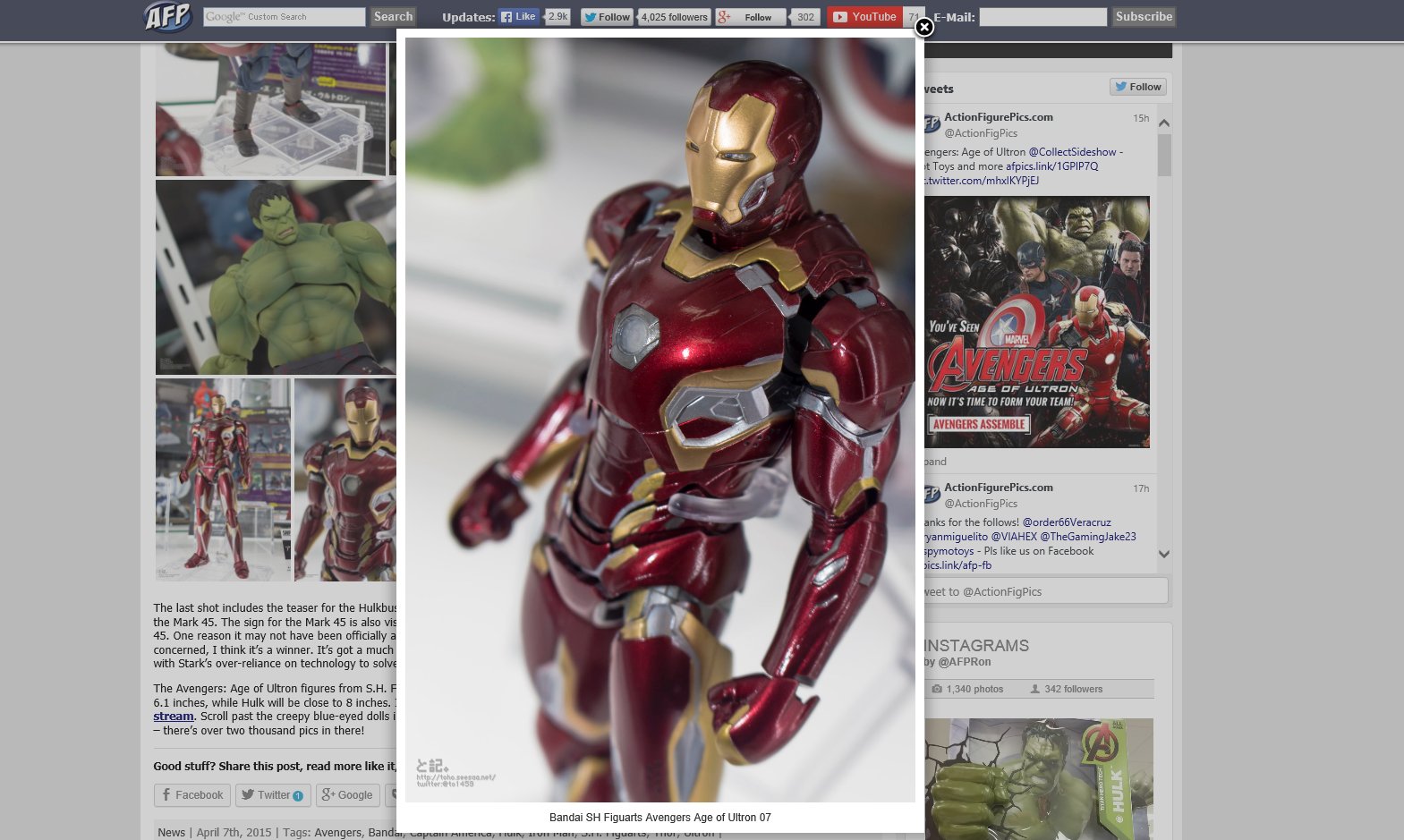The width and height of the screenshot is (1404, 840).
Task: Open the full-body Iron Man thumbnail
Action: [x=223, y=479]
